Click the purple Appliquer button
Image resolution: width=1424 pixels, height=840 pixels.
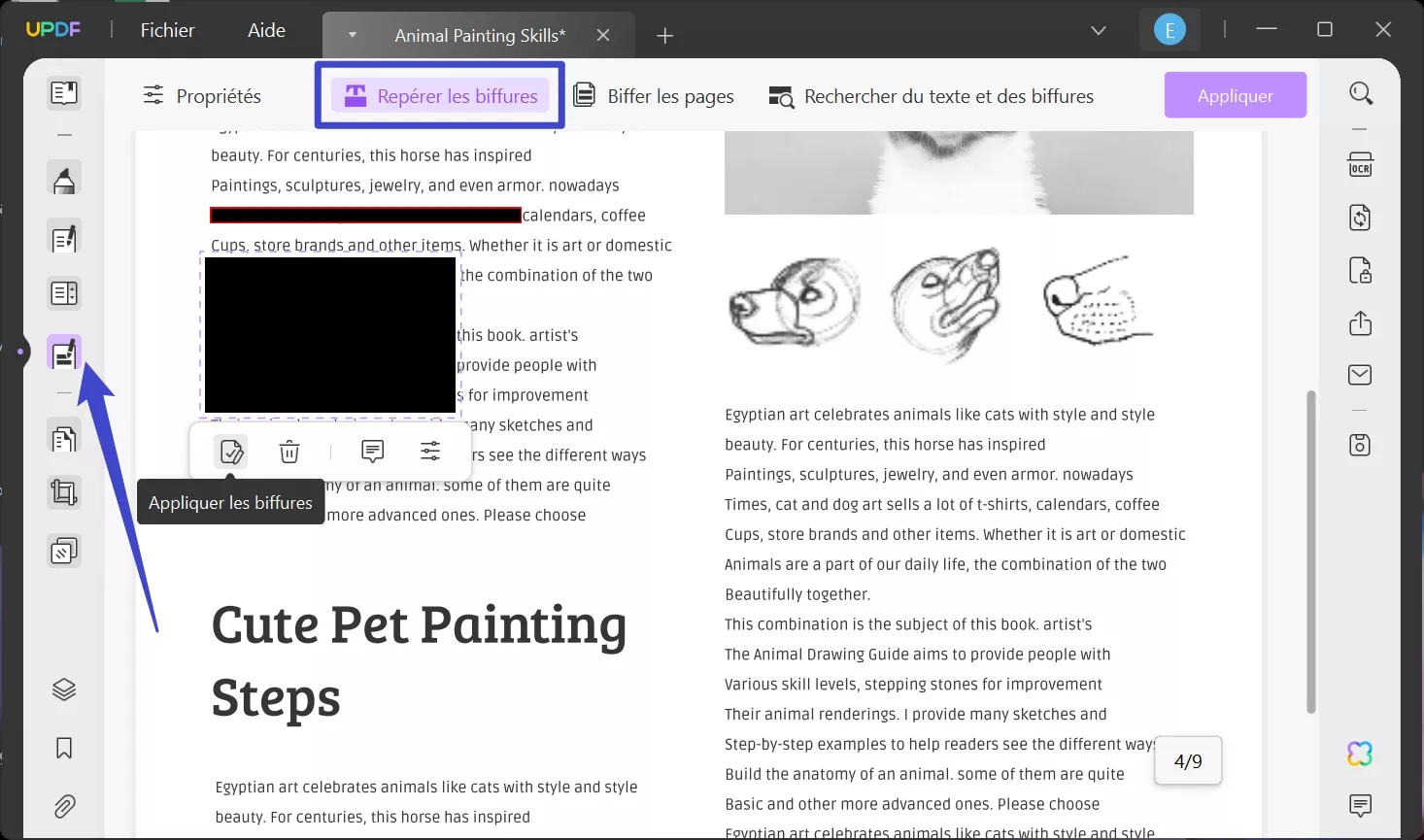pyautogui.click(x=1236, y=95)
